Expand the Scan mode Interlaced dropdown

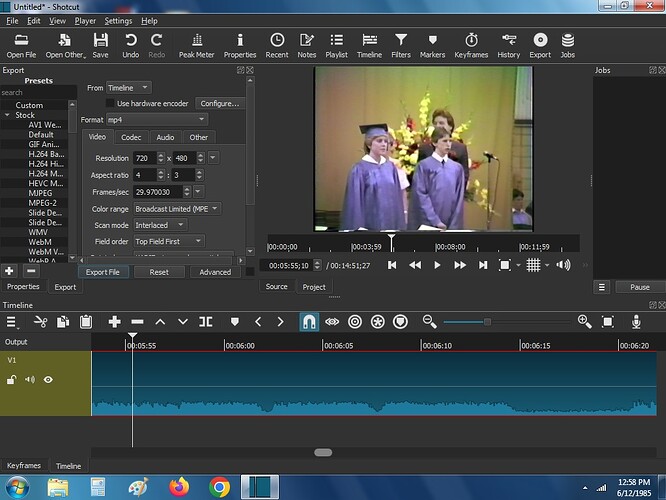[x=160, y=225]
